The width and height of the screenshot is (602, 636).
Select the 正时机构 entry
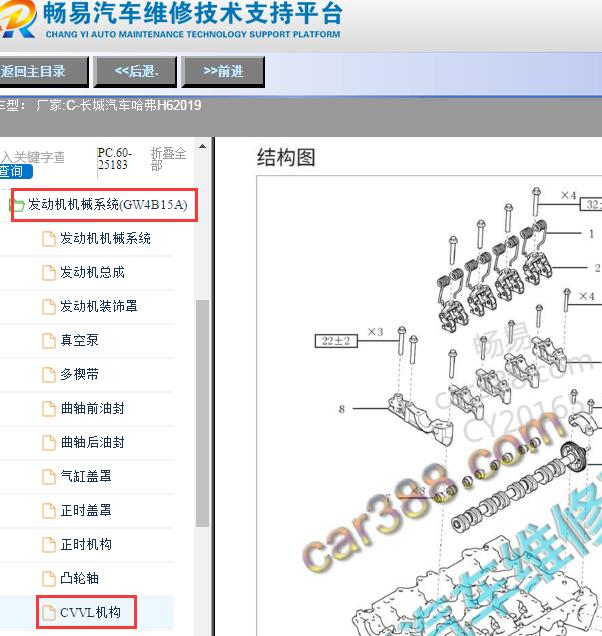(x=86, y=544)
